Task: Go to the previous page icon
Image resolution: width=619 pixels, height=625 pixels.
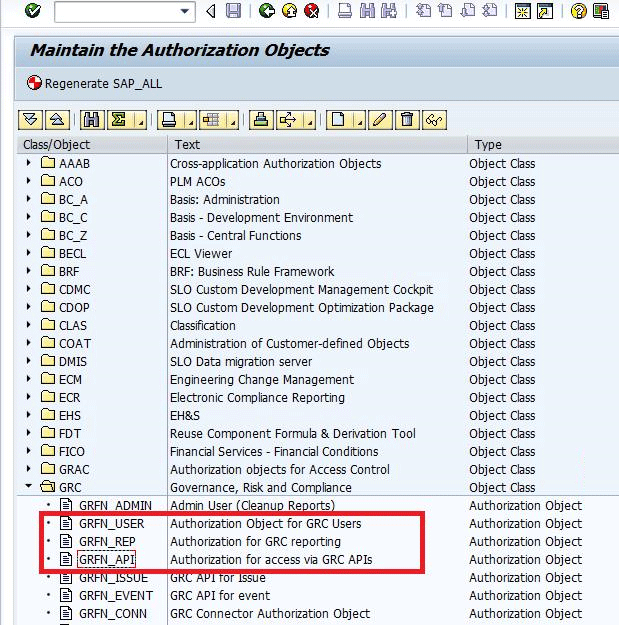Action: (x=445, y=11)
